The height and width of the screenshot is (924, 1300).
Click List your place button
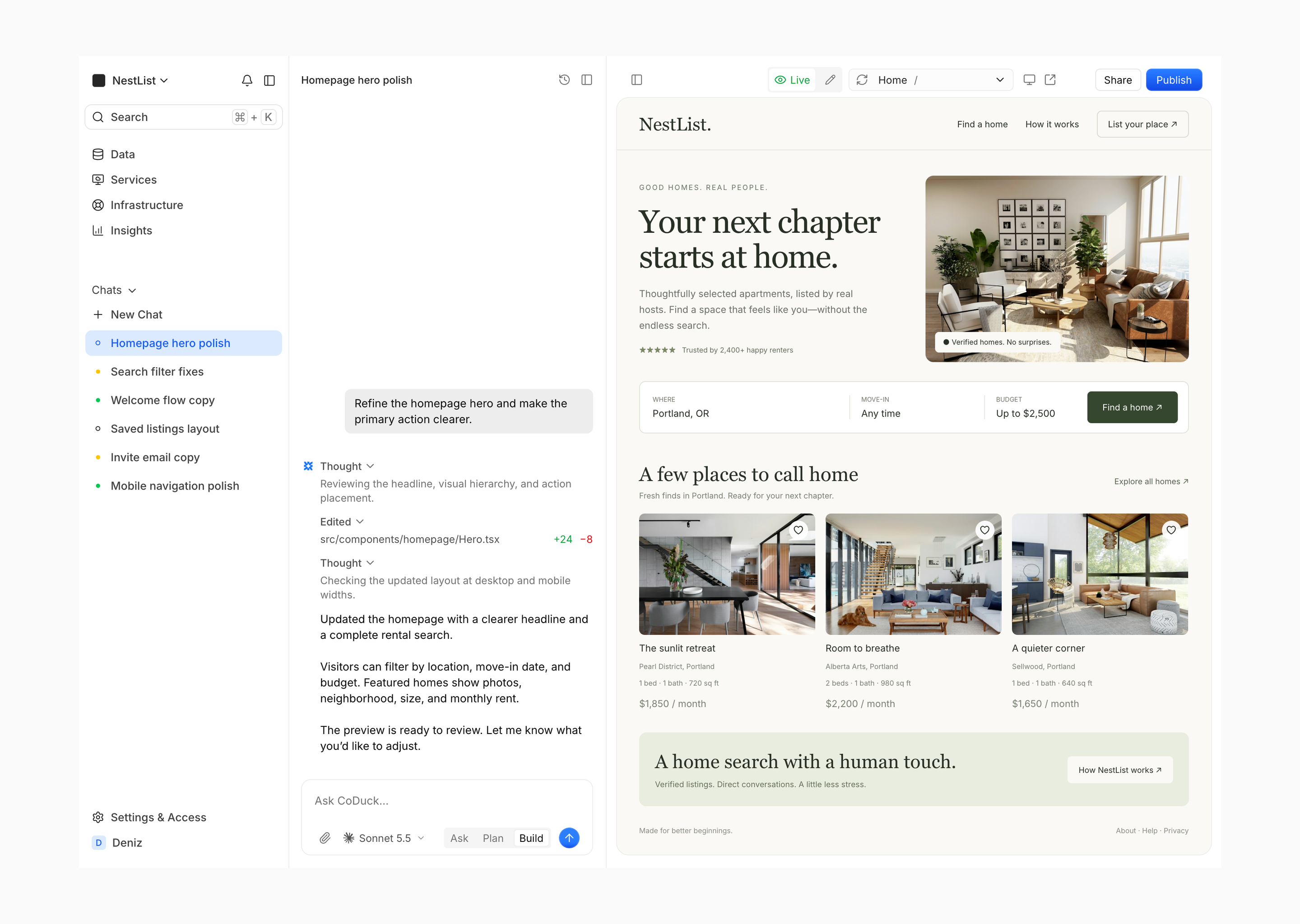(x=1142, y=124)
